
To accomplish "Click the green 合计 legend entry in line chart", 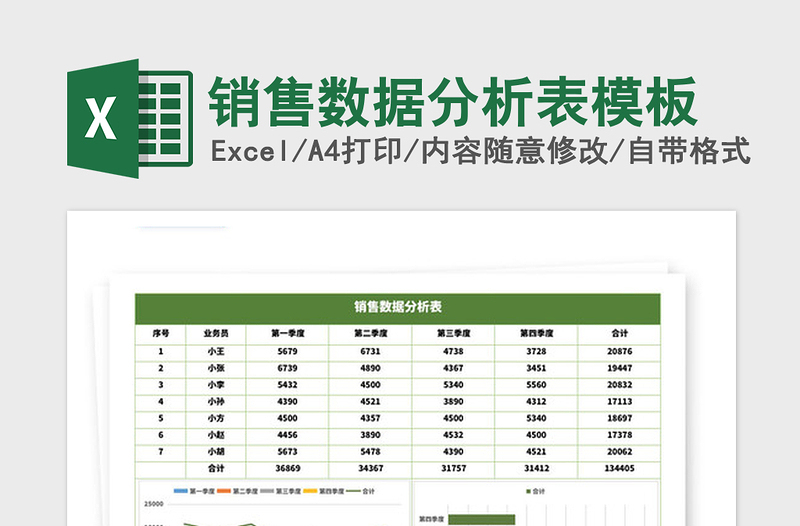I will [360, 491].
